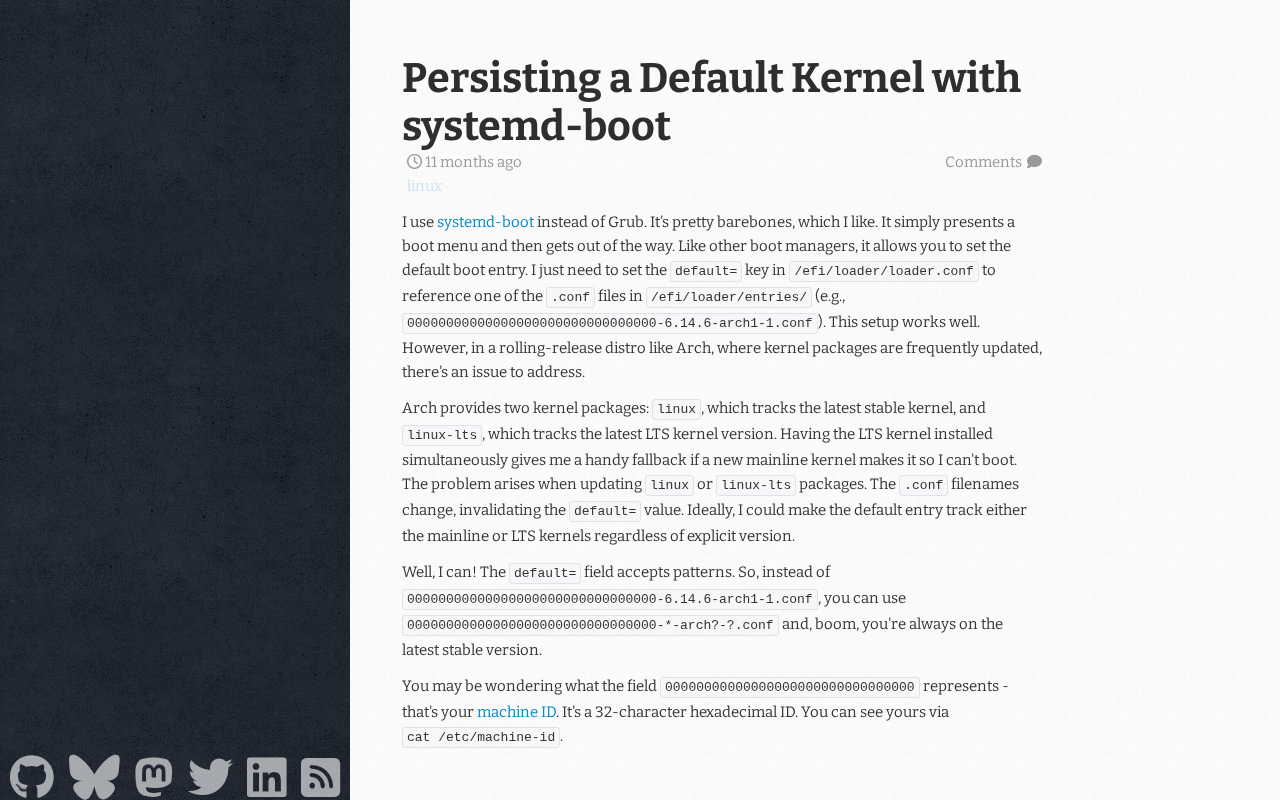Click the /efi/loader/entries/ code snippet
This screenshot has height=800, width=1280.
click(x=729, y=297)
